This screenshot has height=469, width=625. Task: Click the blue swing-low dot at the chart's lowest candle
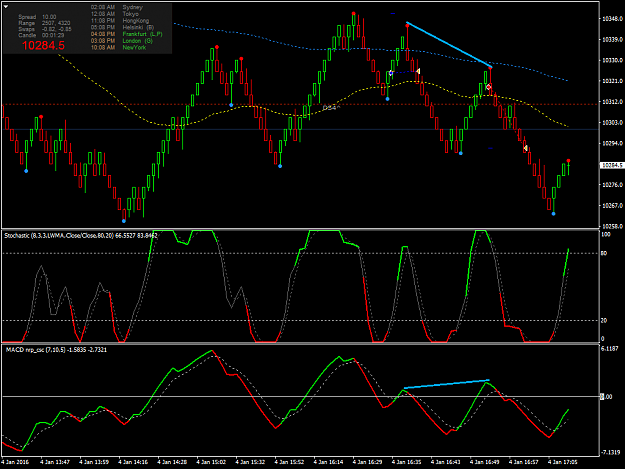point(124,221)
